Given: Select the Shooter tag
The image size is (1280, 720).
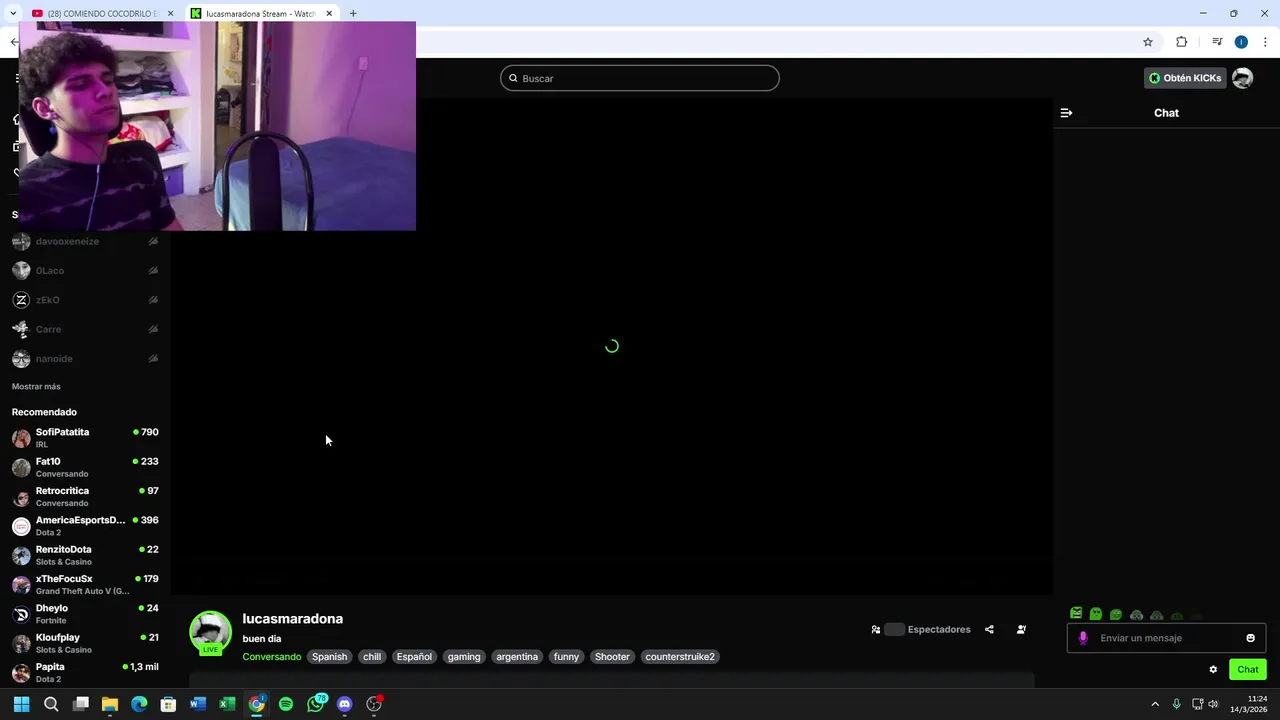Looking at the screenshot, I should [612, 657].
